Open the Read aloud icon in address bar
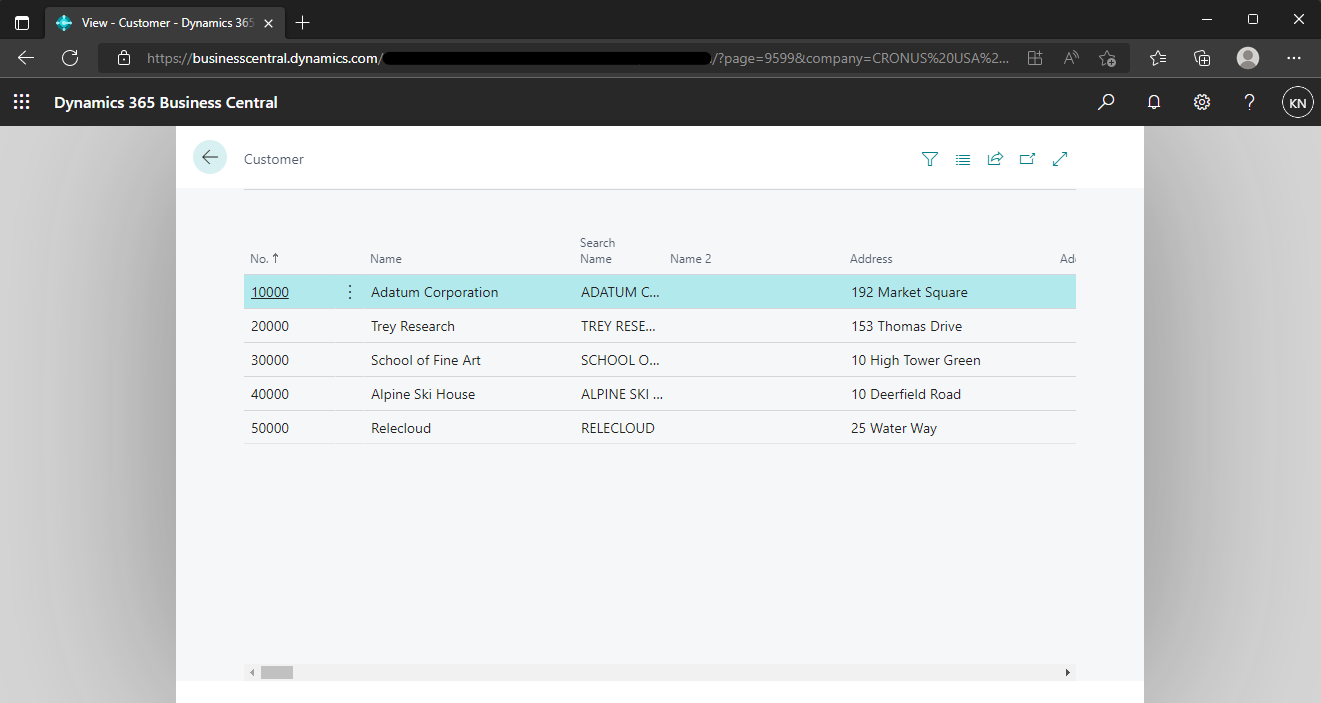 pyautogui.click(x=1071, y=58)
